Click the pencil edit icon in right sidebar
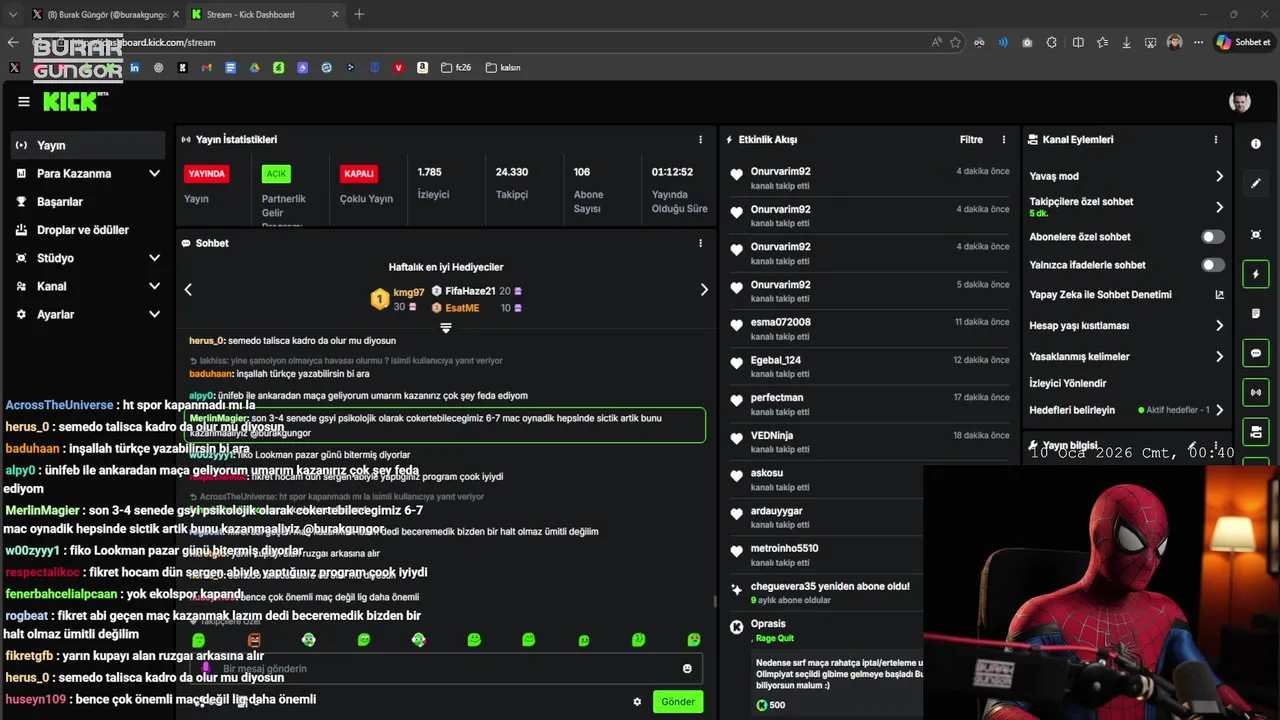Screen dimensions: 1280x720 (x=1256, y=184)
